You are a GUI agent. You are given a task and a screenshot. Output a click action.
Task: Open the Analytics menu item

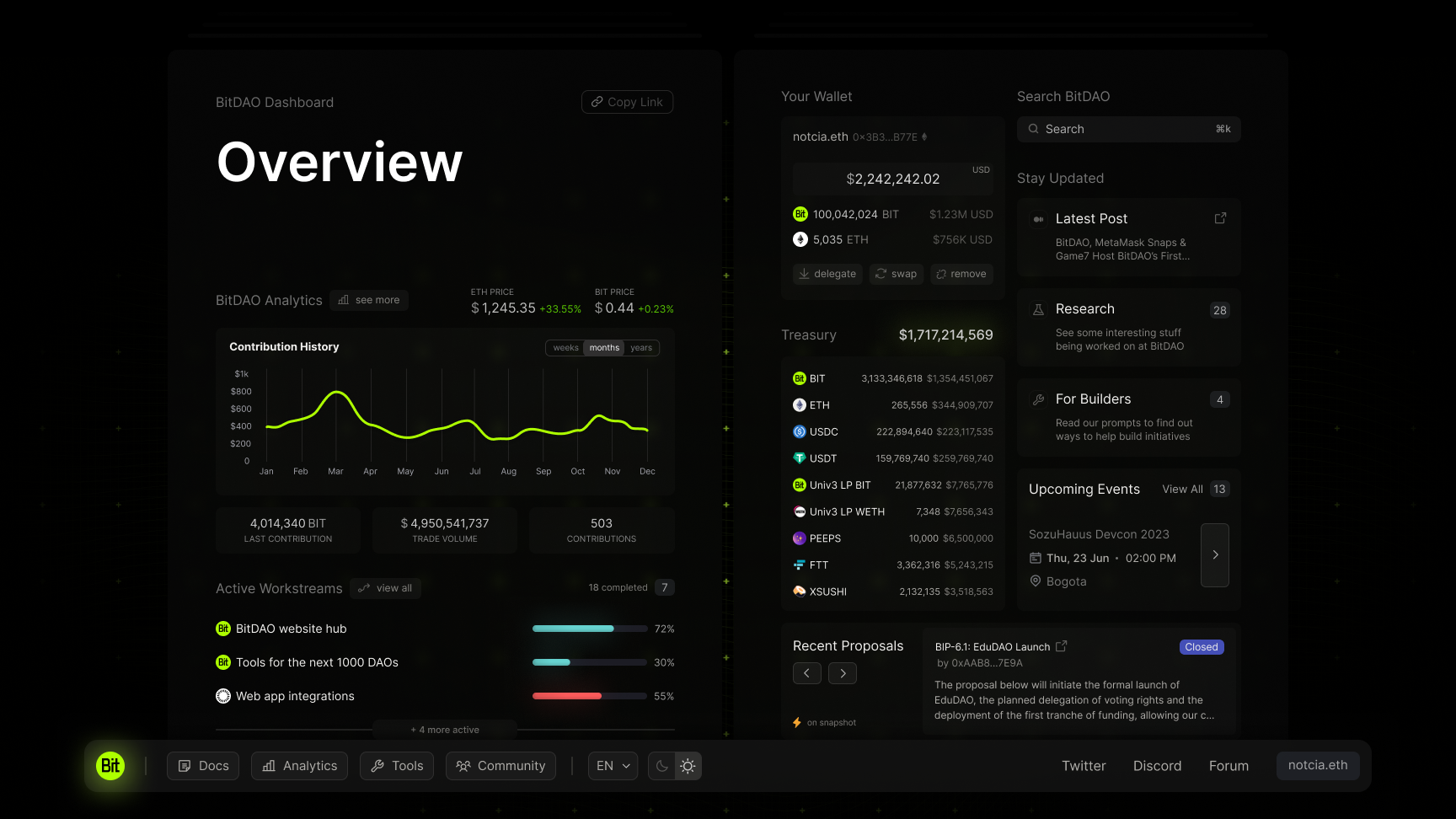299,766
